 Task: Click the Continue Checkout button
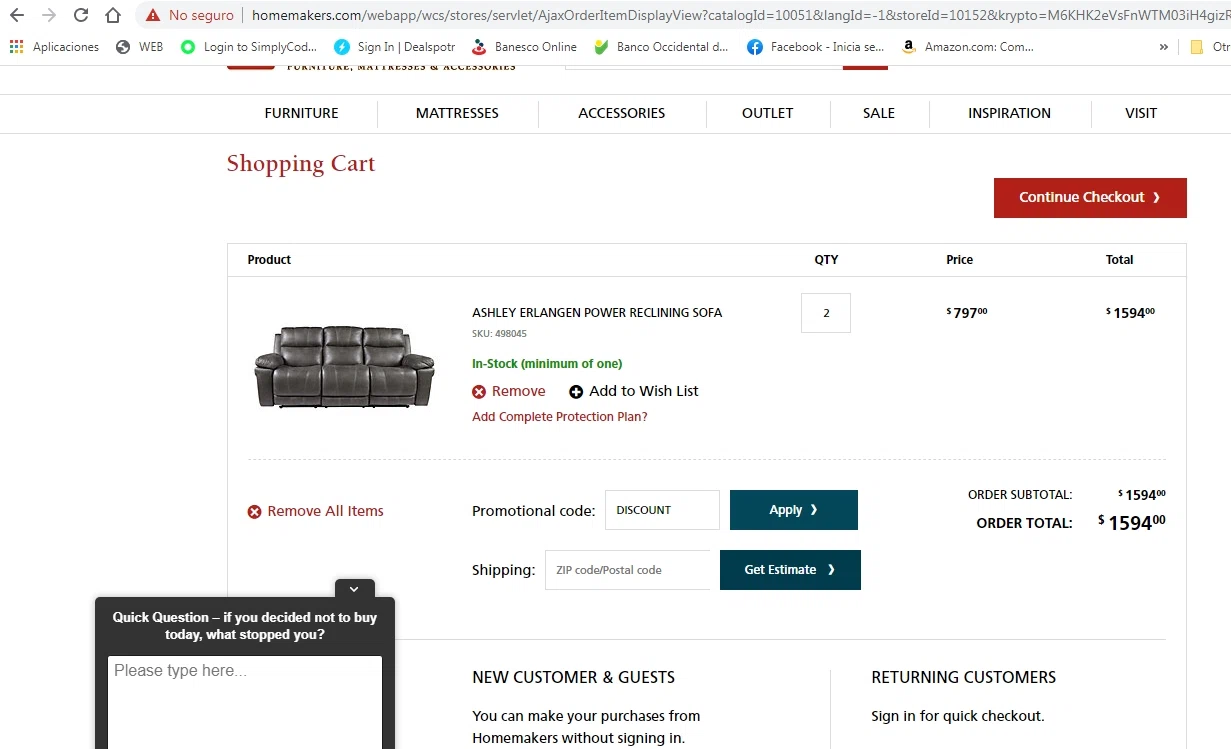click(x=1090, y=198)
